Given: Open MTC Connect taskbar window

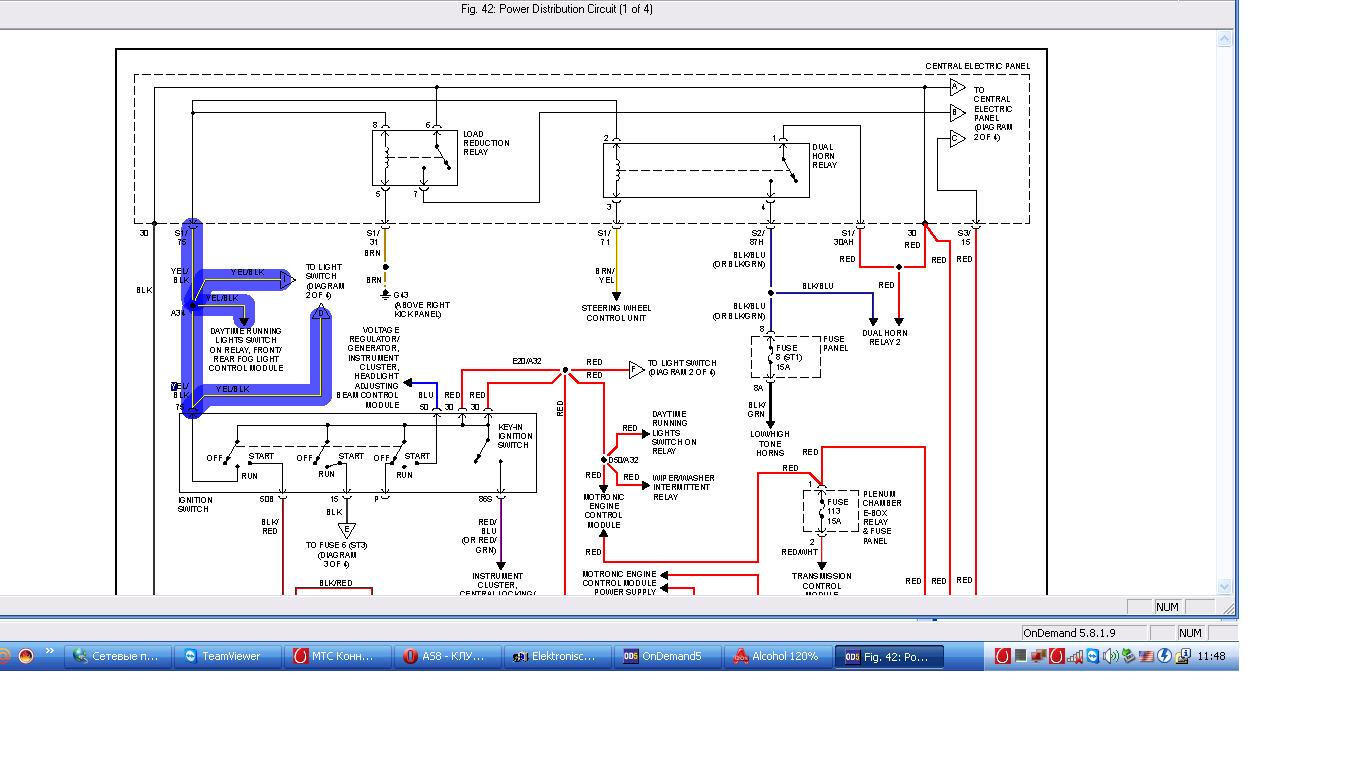Looking at the screenshot, I should [x=336, y=656].
